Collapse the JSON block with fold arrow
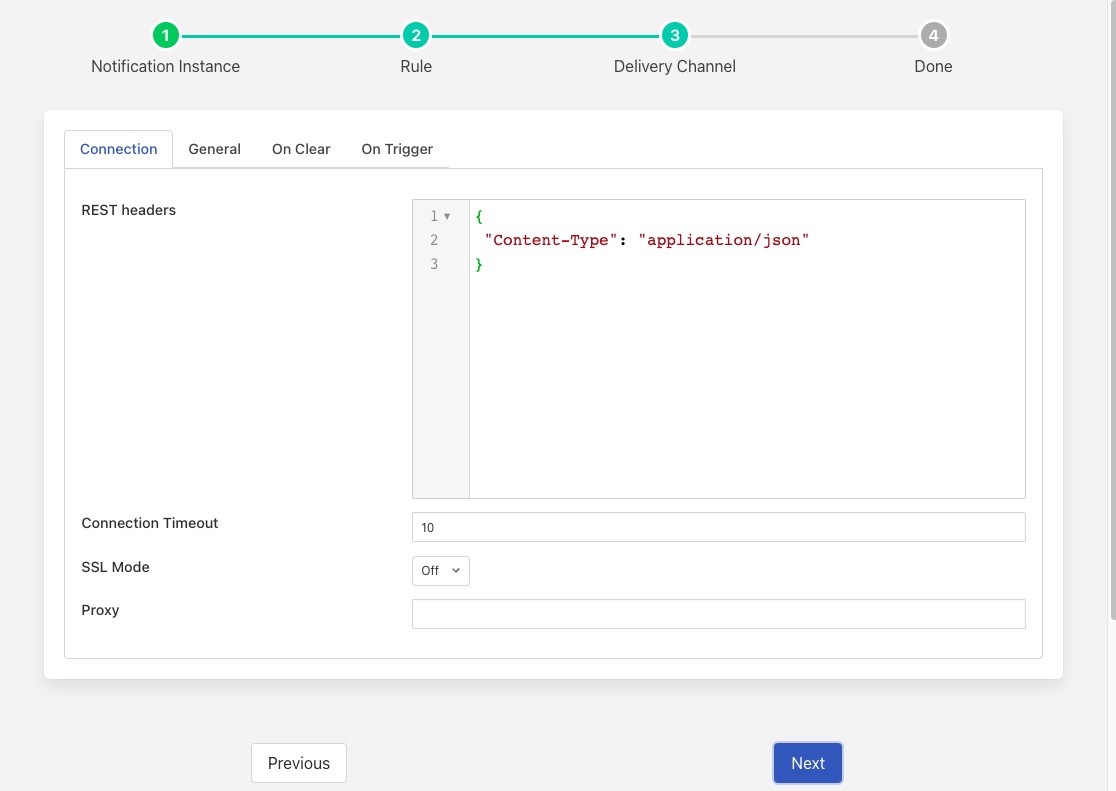This screenshot has width=1116, height=791. pyautogui.click(x=447, y=216)
